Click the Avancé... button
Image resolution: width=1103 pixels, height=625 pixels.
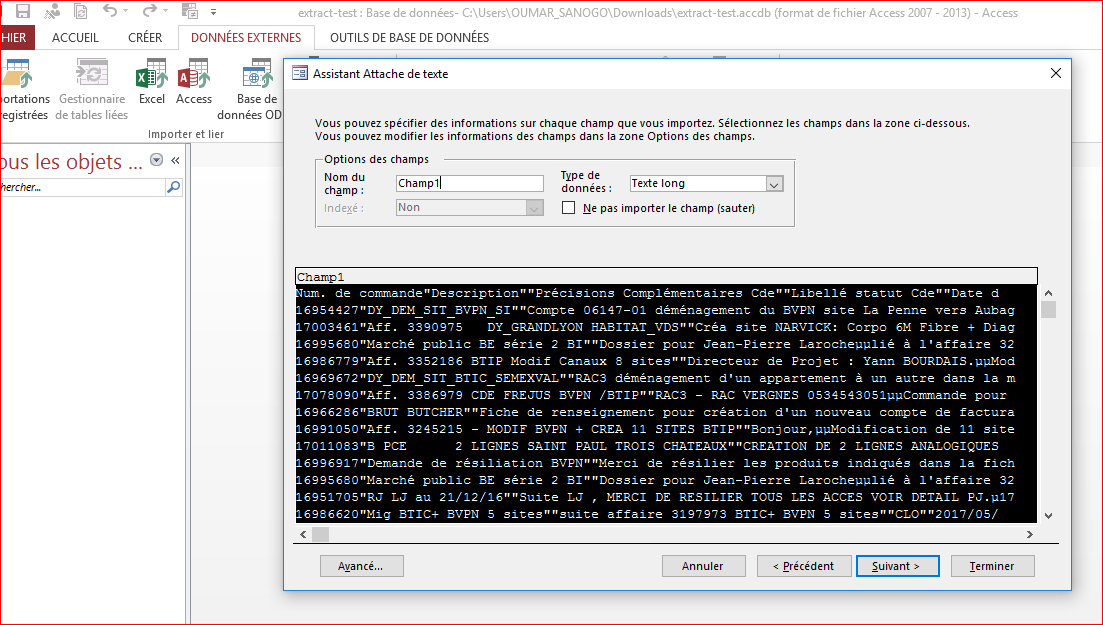[x=362, y=566]
